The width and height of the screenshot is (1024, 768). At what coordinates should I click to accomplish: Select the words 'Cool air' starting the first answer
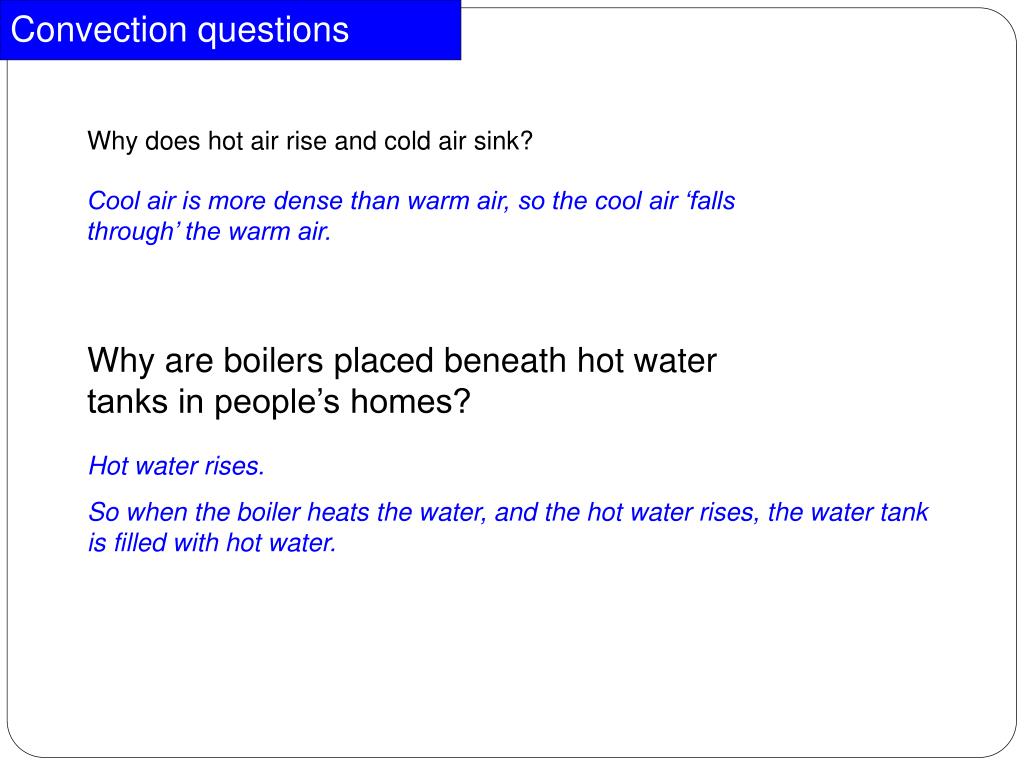click(132, 200)
